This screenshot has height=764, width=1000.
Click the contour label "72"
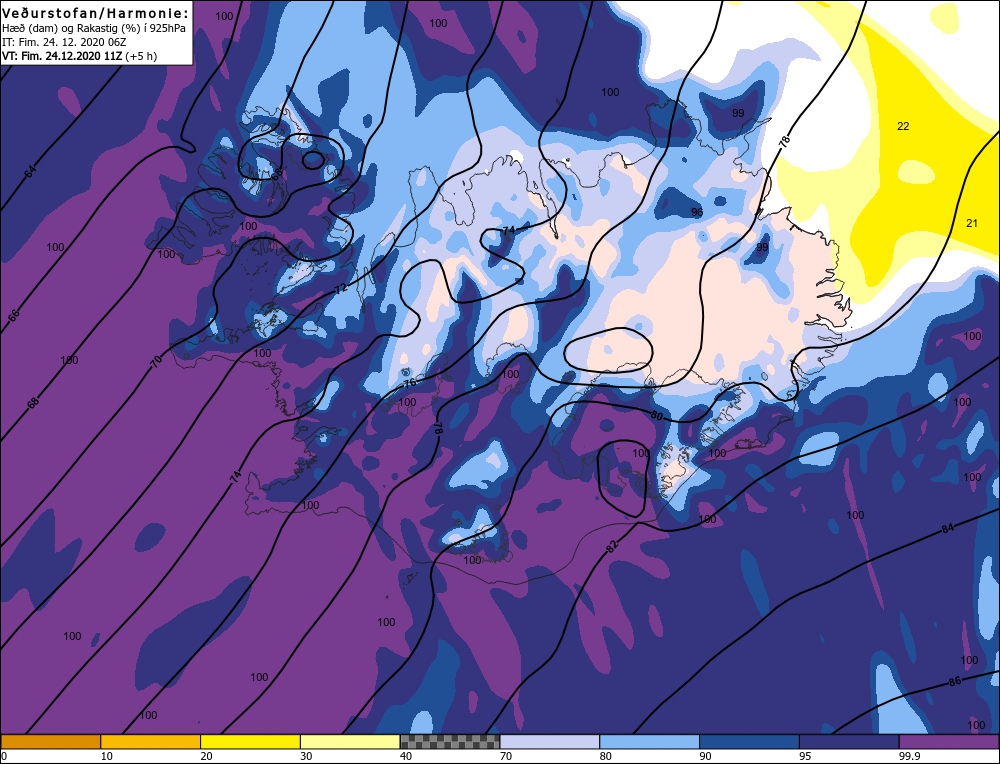point(341,288)
